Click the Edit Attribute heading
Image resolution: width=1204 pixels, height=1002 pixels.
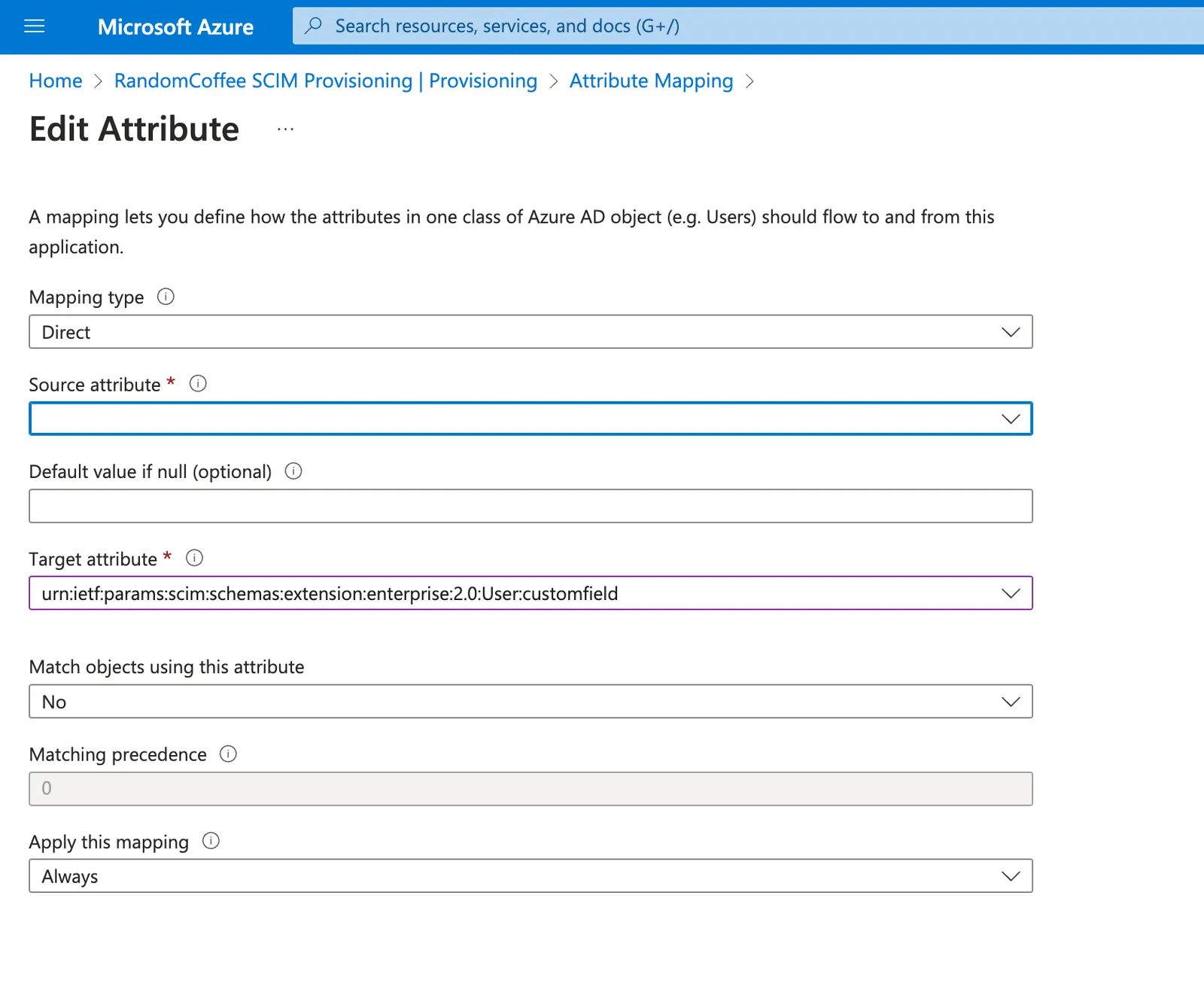click(134, 129)
